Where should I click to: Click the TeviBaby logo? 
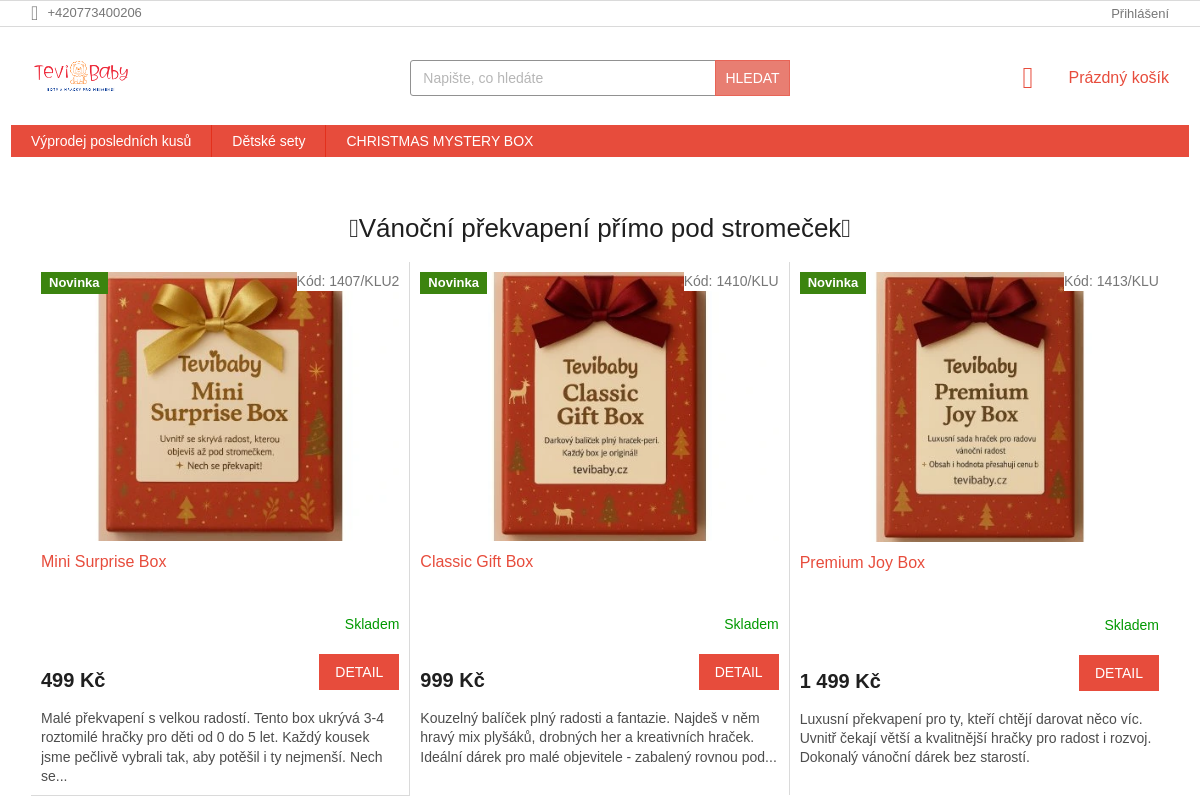point(81,76)
